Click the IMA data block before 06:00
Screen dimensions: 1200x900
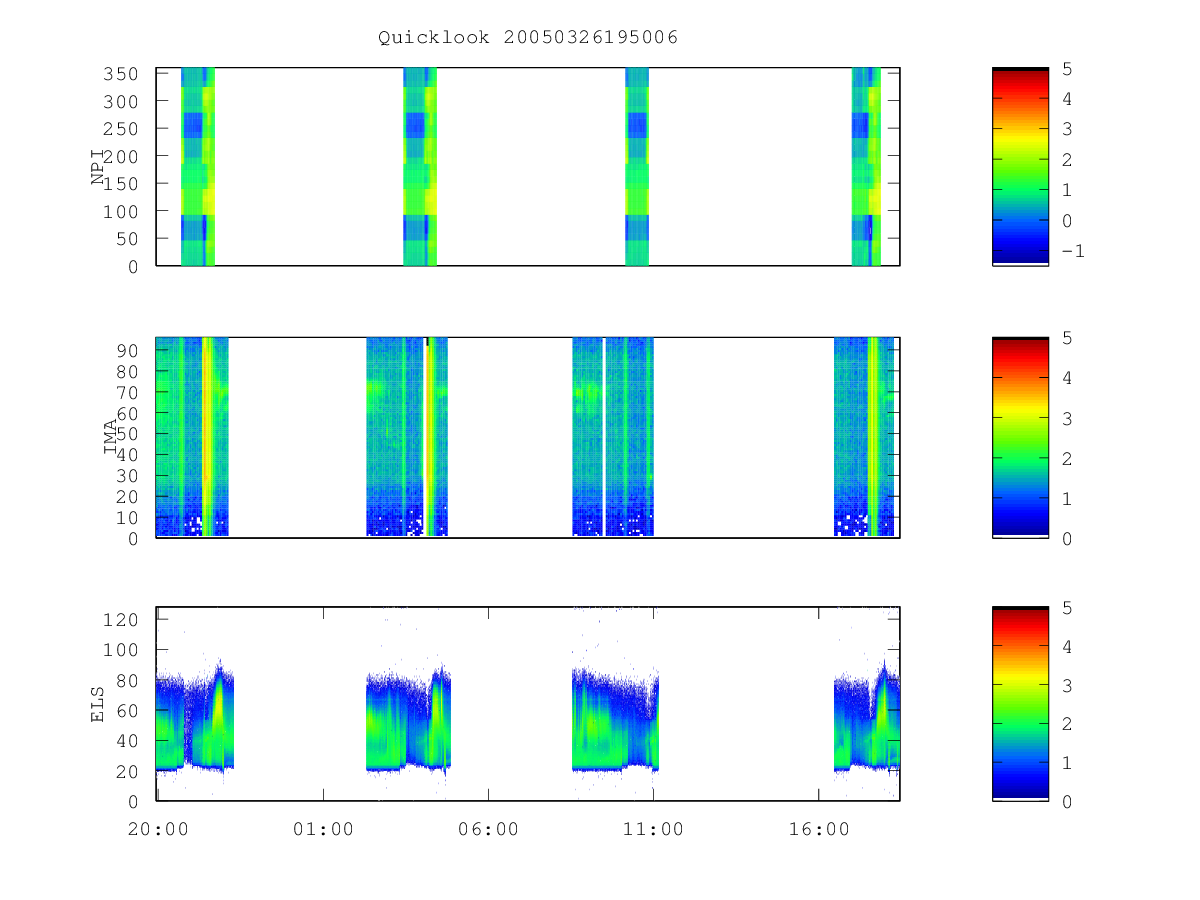coord(407,437)
